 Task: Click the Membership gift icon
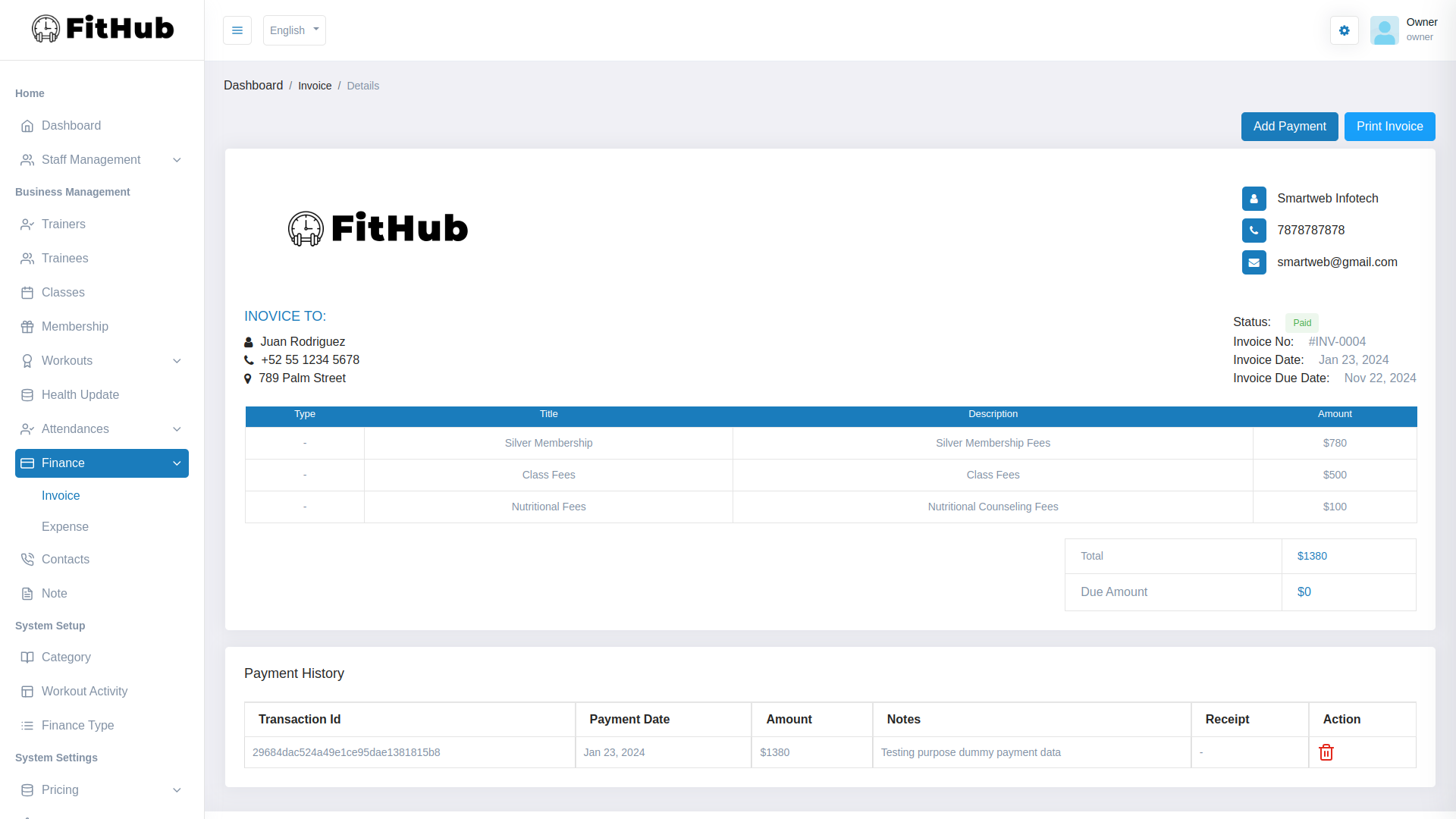28,326
